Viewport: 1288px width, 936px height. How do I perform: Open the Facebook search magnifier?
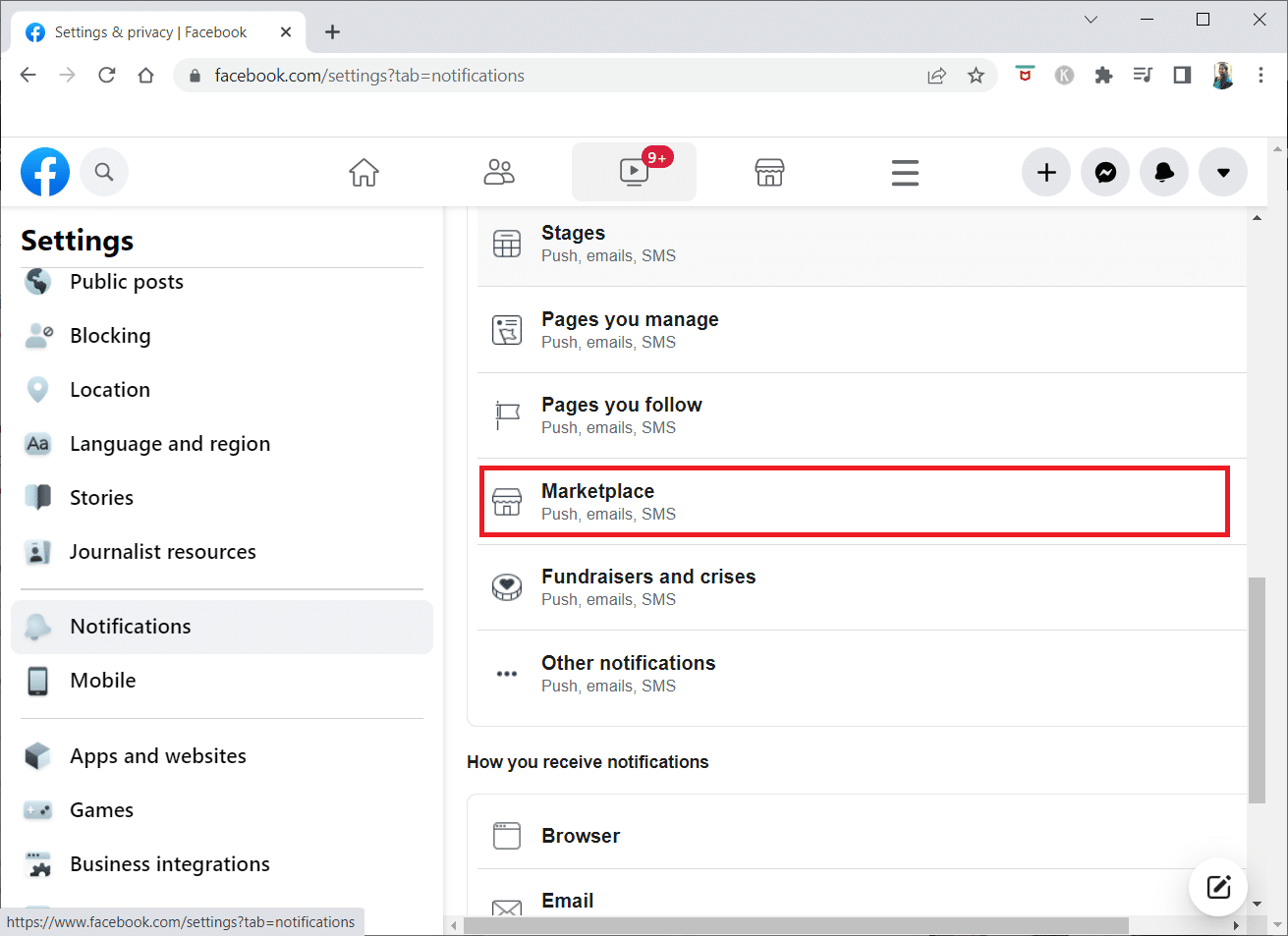pyautogui.click(x=104, y=172)
